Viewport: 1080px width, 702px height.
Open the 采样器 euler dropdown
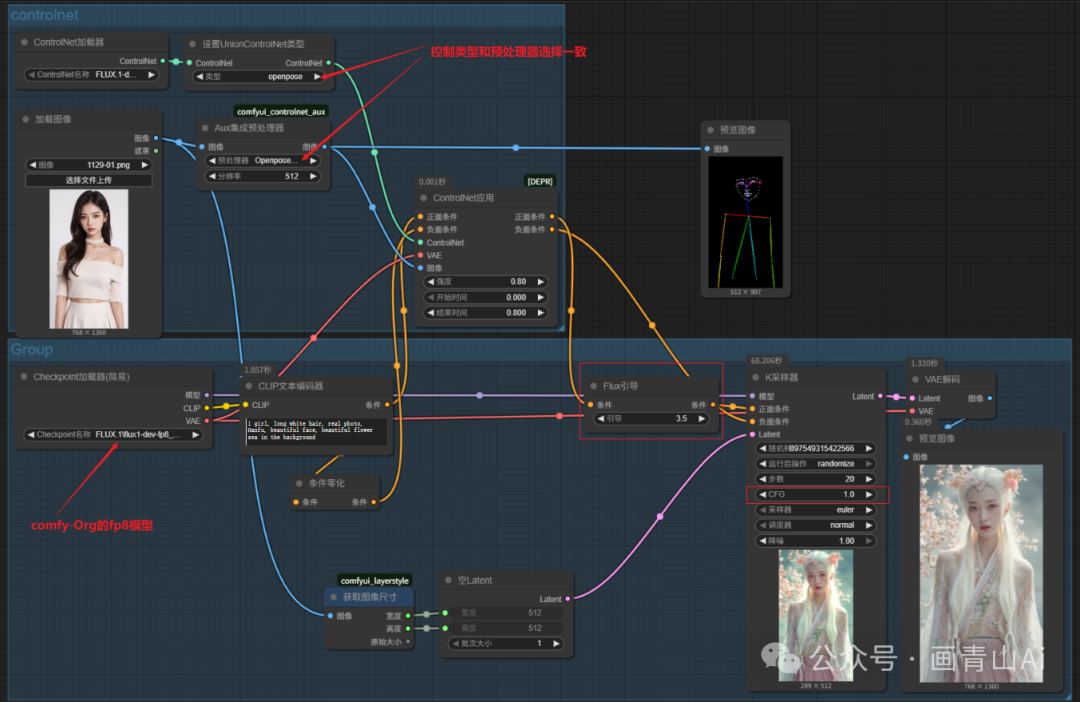pos(816,510)
